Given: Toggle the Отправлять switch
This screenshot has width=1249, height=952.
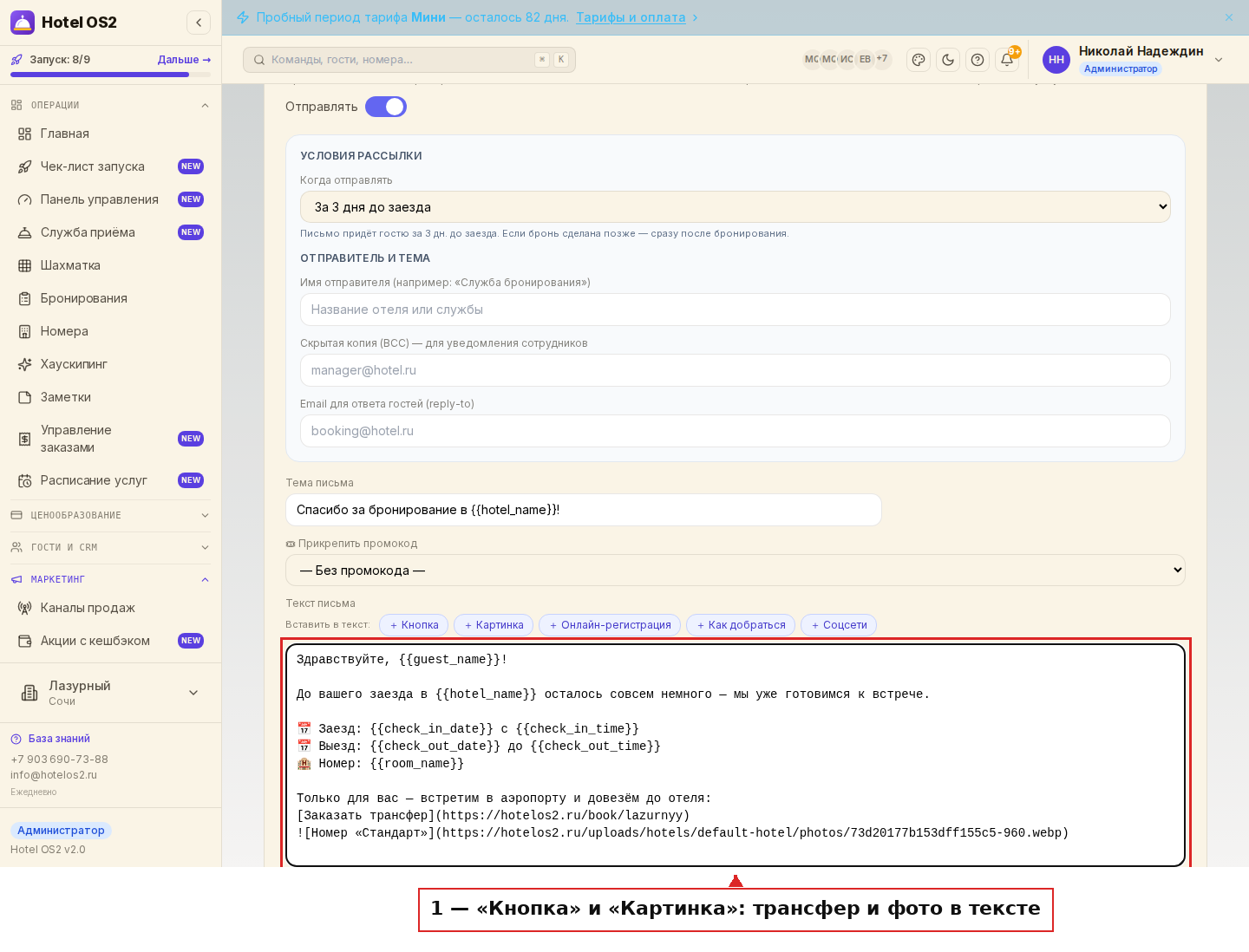Looking at the screenshot, I should (x=386, y=107).
